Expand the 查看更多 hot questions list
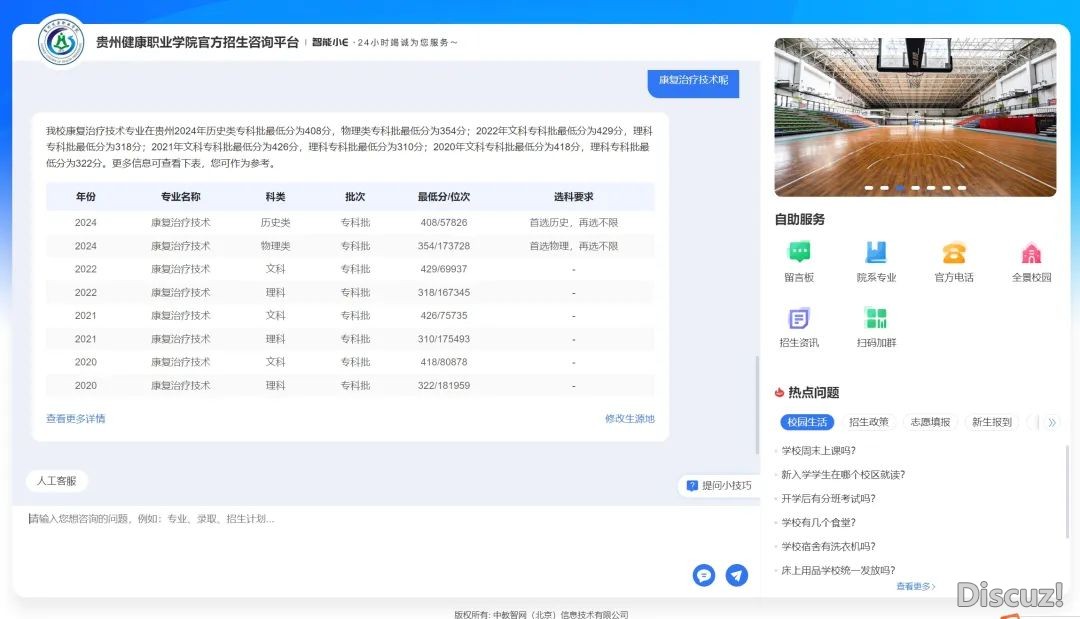The image size is (1080, 619). click(915, 587)
